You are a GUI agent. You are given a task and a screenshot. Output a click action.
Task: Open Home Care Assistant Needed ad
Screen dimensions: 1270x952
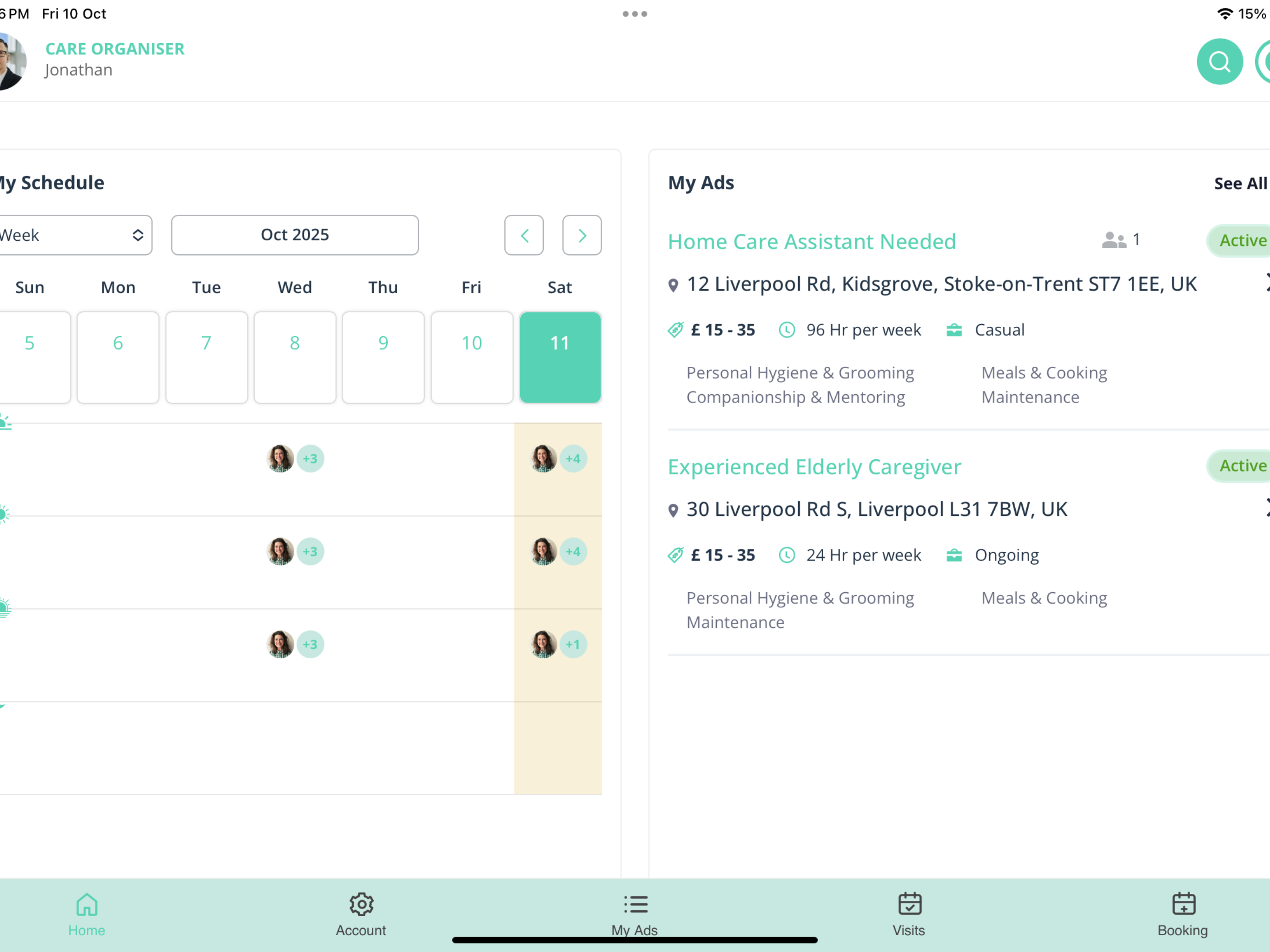(812, 242)
